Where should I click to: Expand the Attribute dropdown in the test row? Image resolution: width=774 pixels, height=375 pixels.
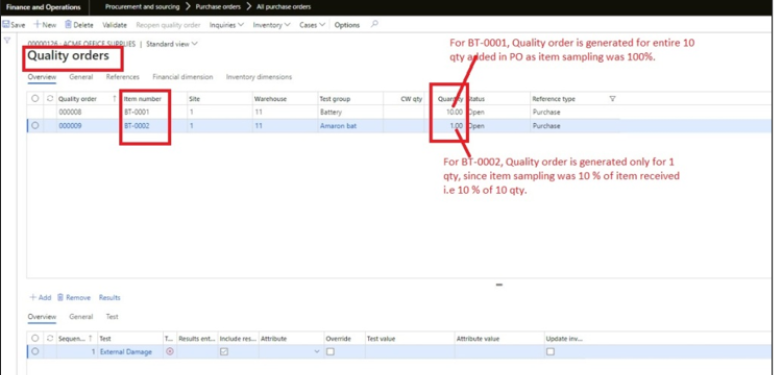[316, 352]
